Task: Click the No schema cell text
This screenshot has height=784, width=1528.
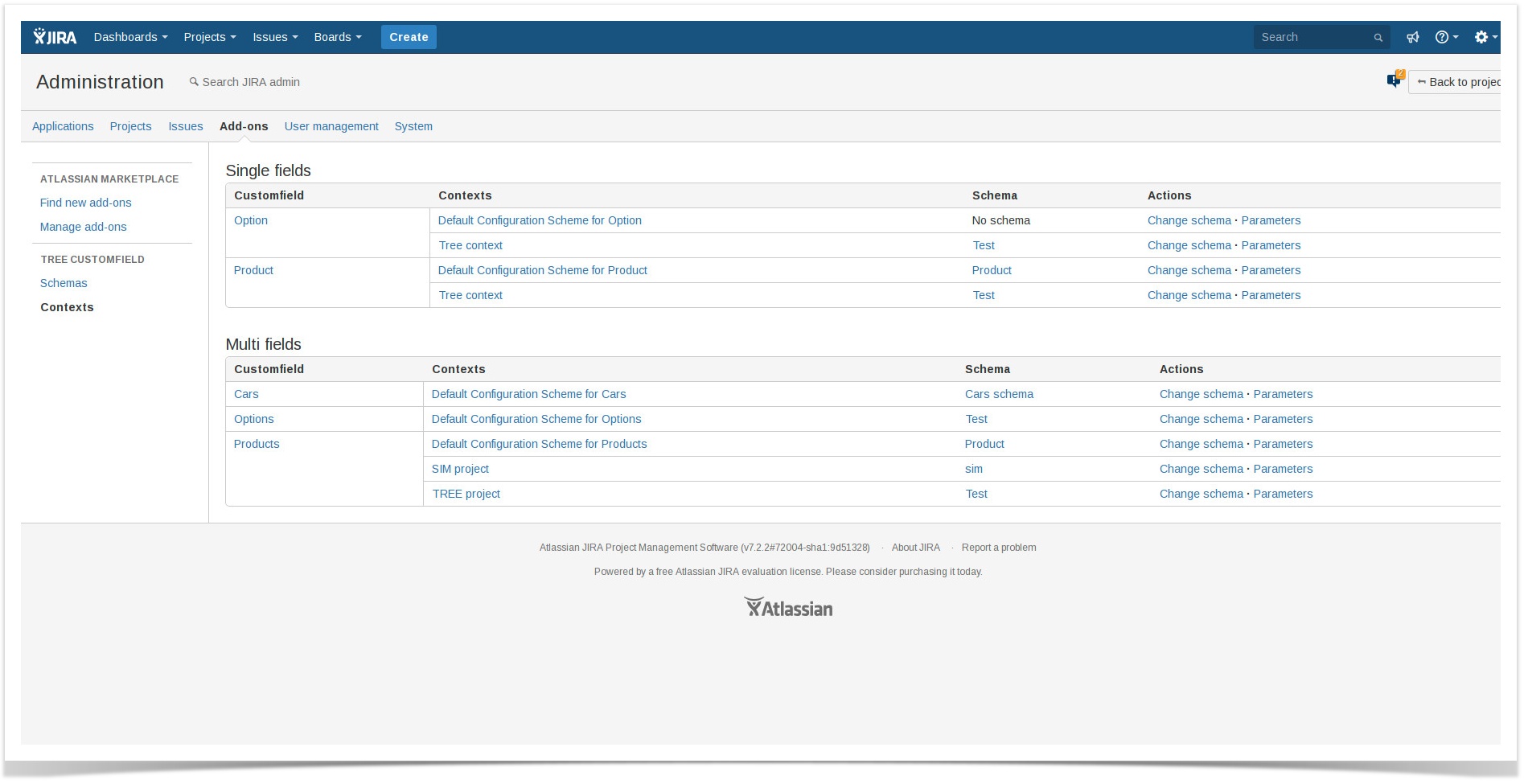Action: [x=1000, y=220]
